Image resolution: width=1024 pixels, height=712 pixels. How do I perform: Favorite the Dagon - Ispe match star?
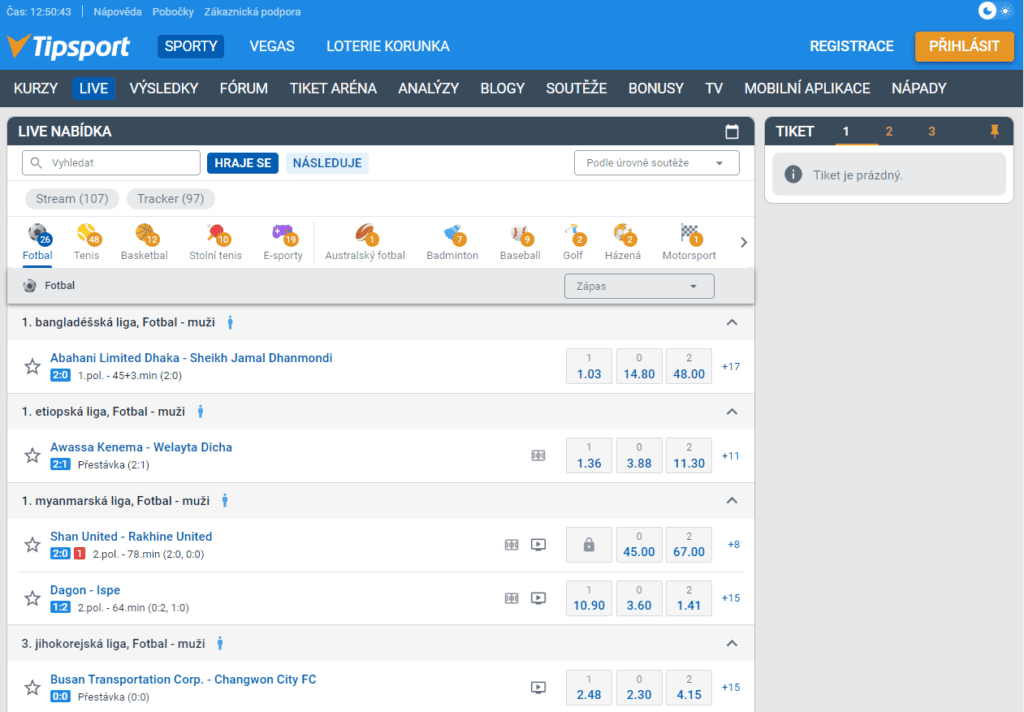[x=32, y=598]
